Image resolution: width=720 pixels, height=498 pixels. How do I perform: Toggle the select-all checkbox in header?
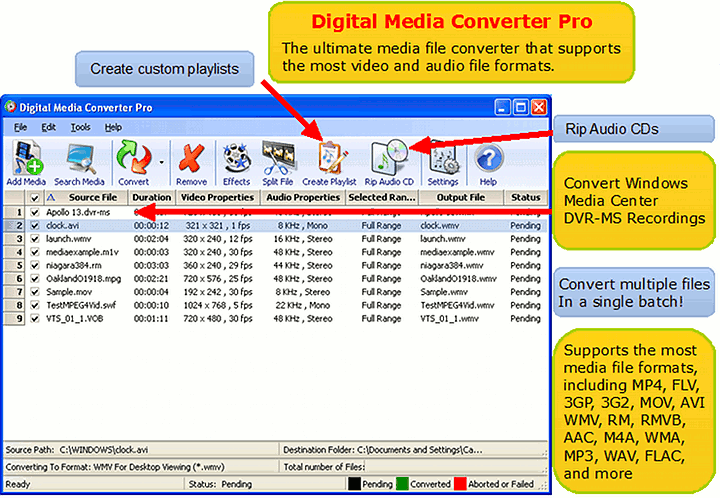34,198
